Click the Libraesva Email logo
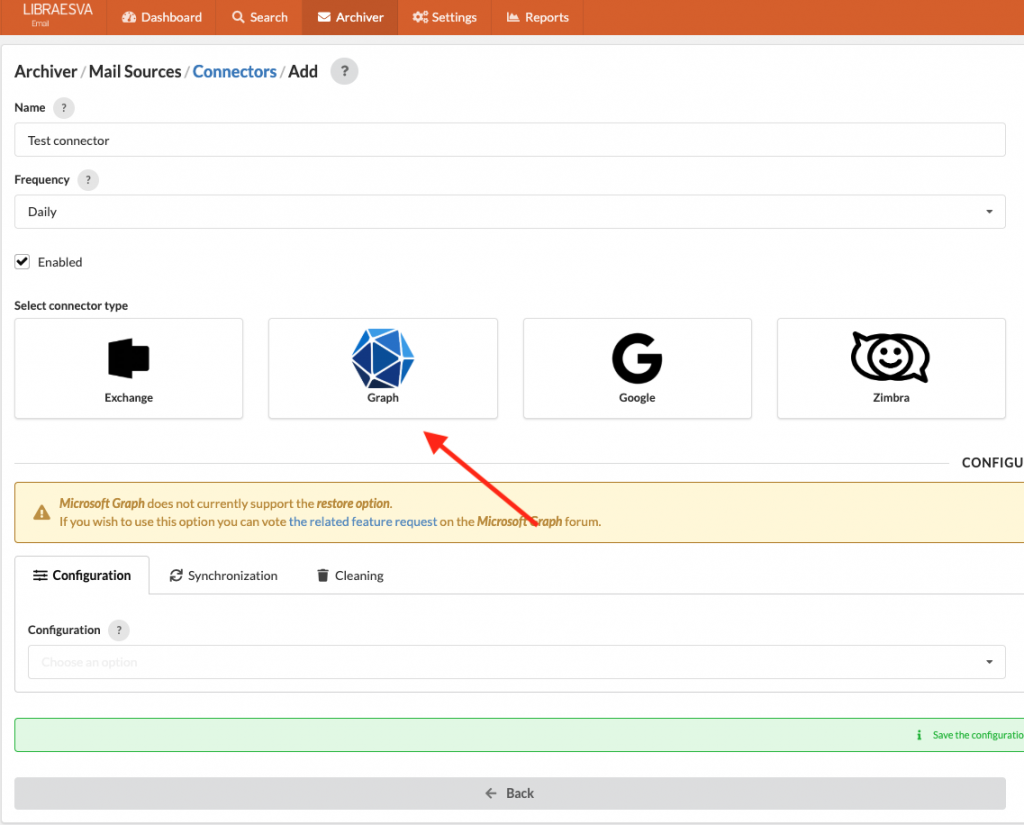Viewport: 1024px width, 825px height. (57, 16)
